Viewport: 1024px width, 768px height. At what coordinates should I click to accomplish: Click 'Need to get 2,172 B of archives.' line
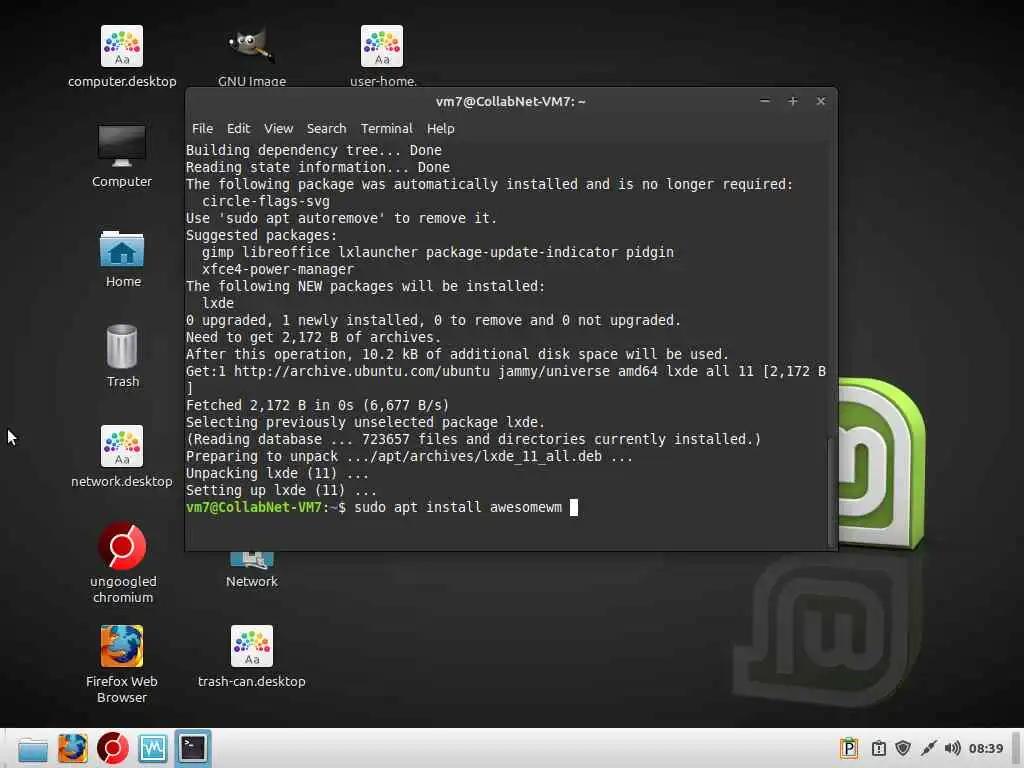313,337
